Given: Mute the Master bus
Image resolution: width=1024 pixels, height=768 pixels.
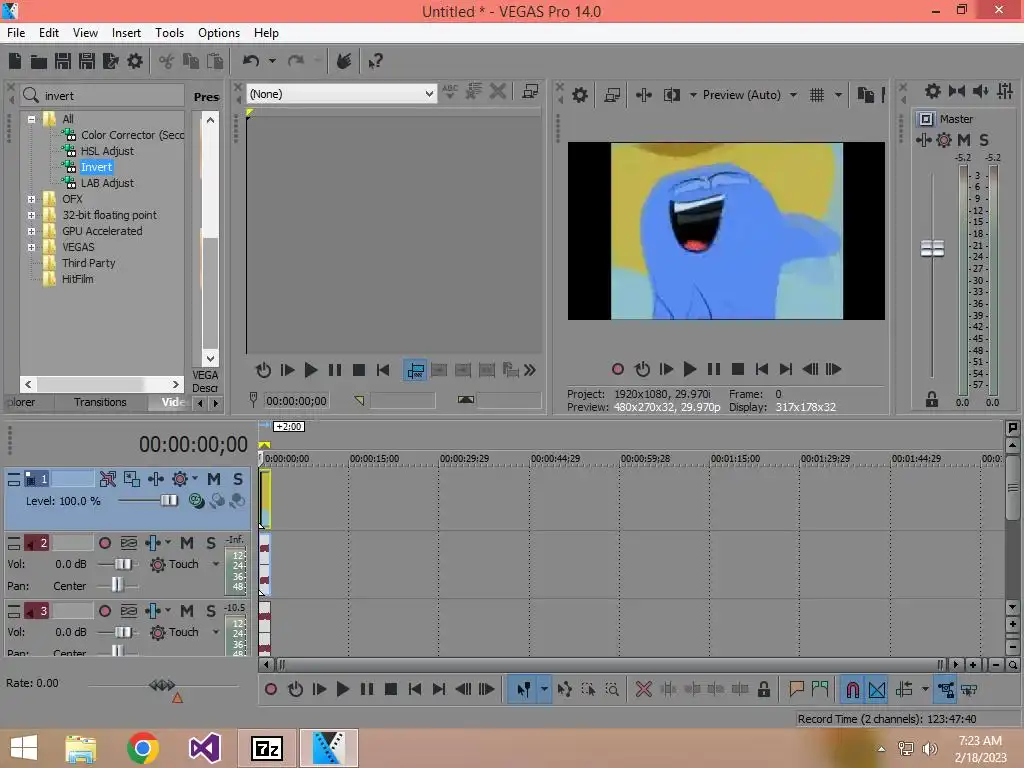Looking at the screenshot, I should pyautogui.click(x=963, y=140).
